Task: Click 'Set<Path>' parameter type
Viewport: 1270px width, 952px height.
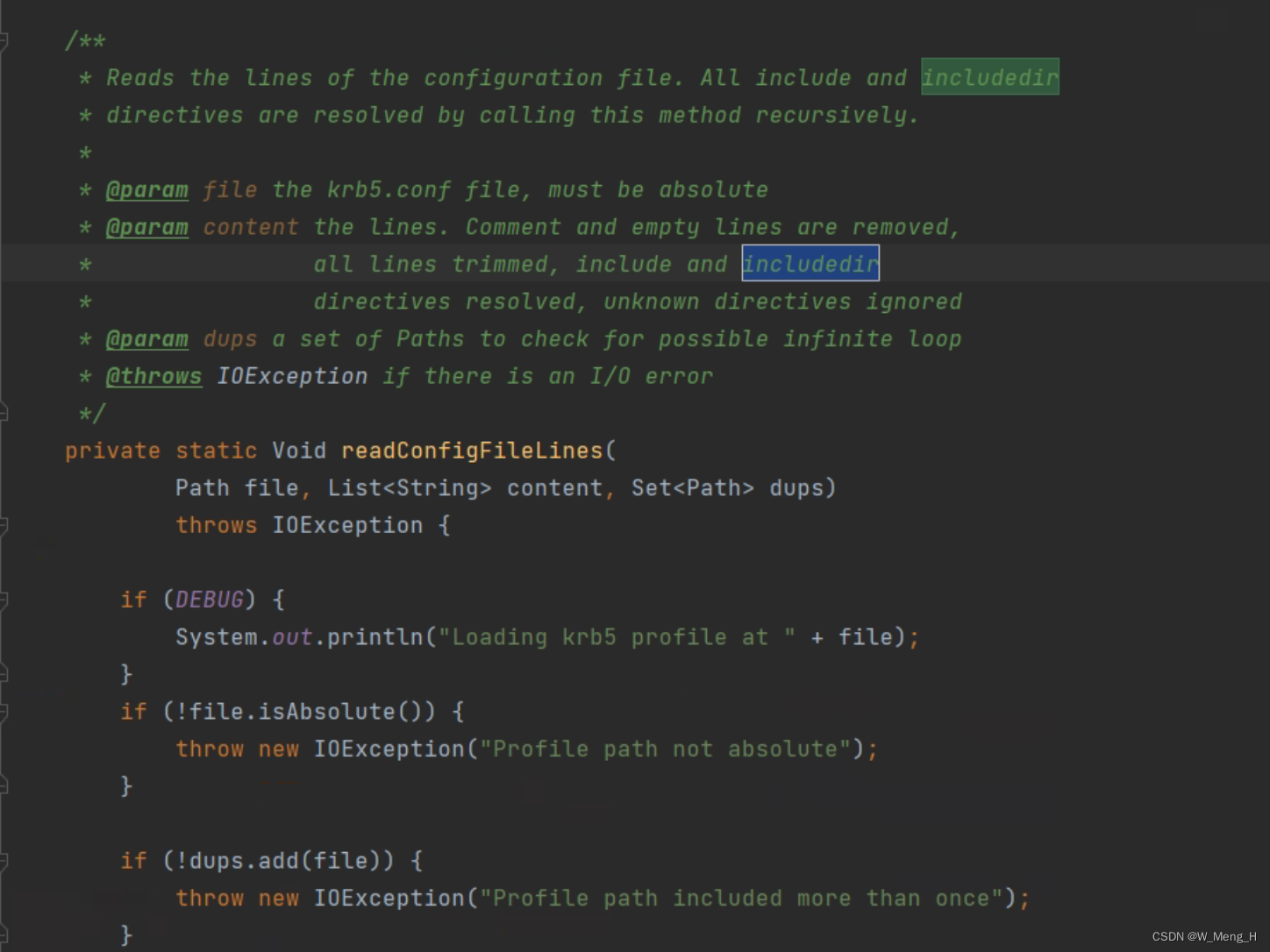Action: click(693, 488)
